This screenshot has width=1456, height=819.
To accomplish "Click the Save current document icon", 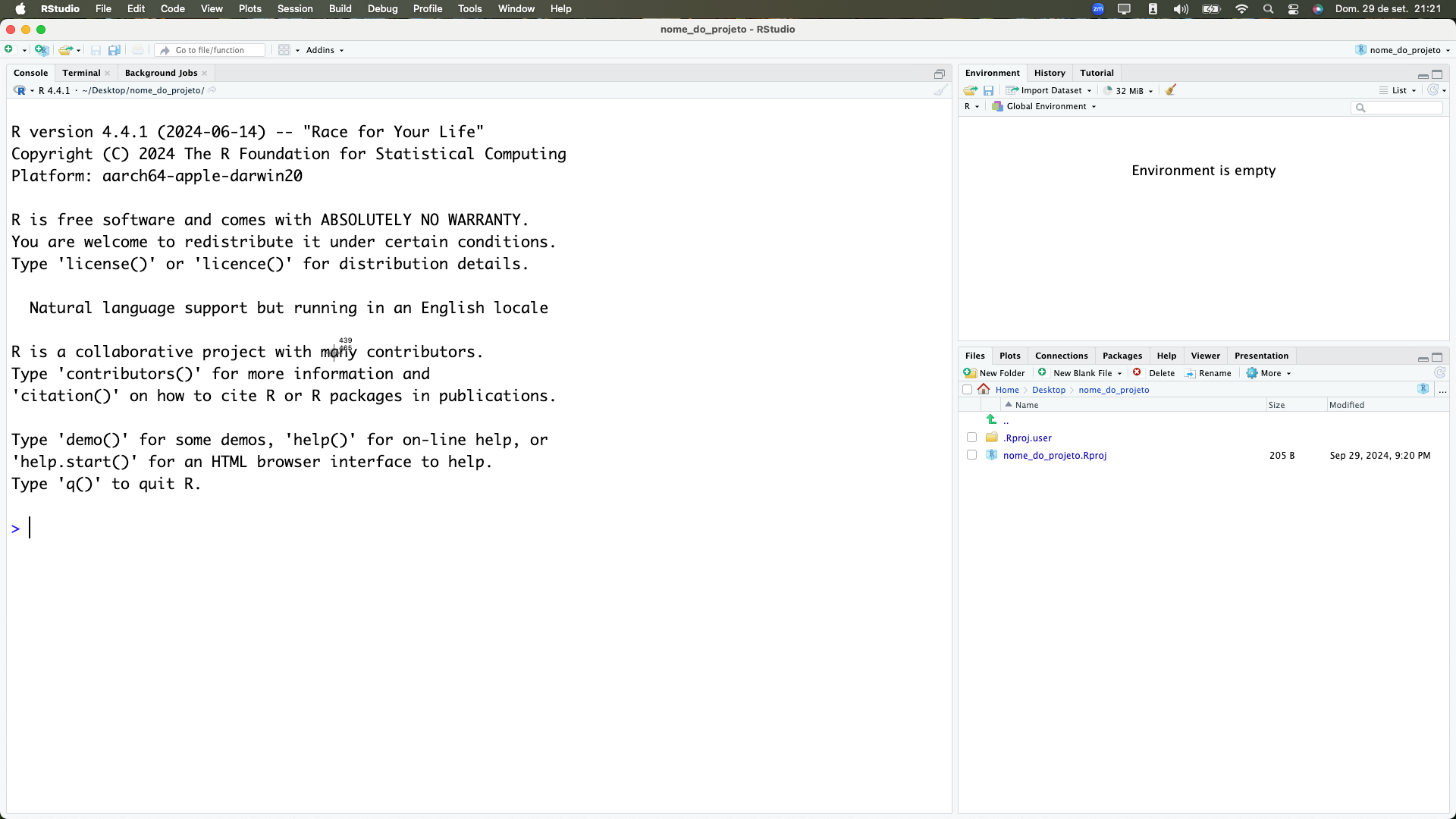I will [96, 50].
